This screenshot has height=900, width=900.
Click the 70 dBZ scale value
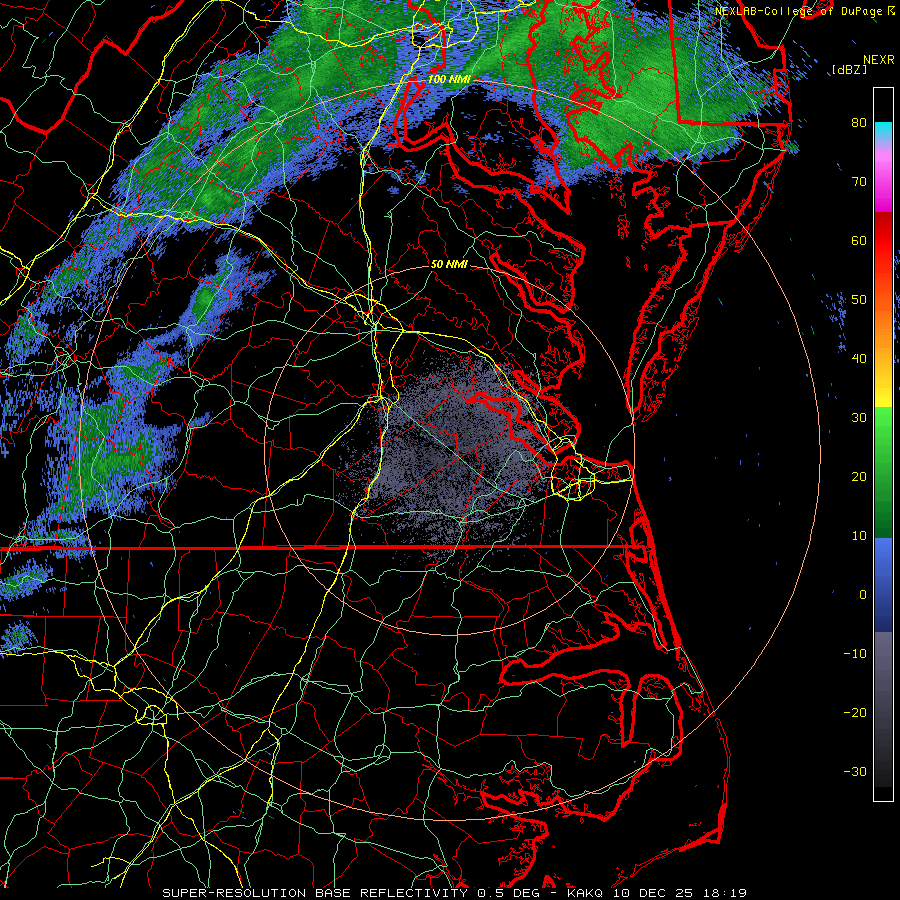(x=859, y=181)
